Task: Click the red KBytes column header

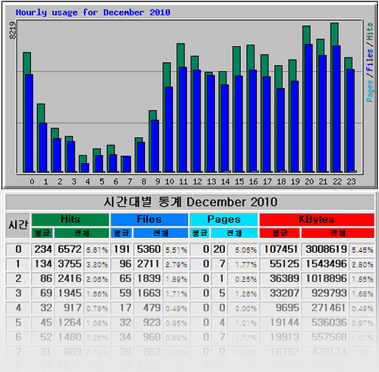Action: (x=317, y=220)
